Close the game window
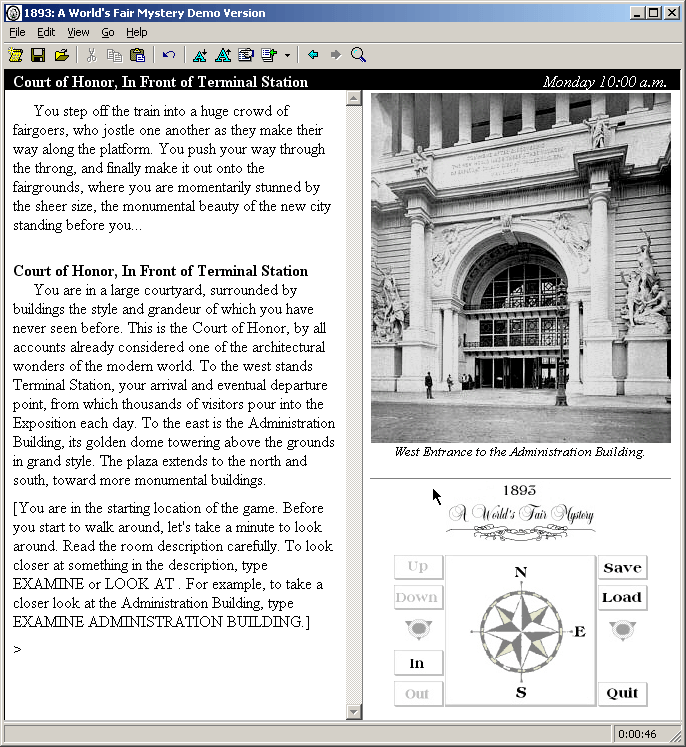Image resolution: width=686 pixels, height=747 pixels. click(672, 13)
